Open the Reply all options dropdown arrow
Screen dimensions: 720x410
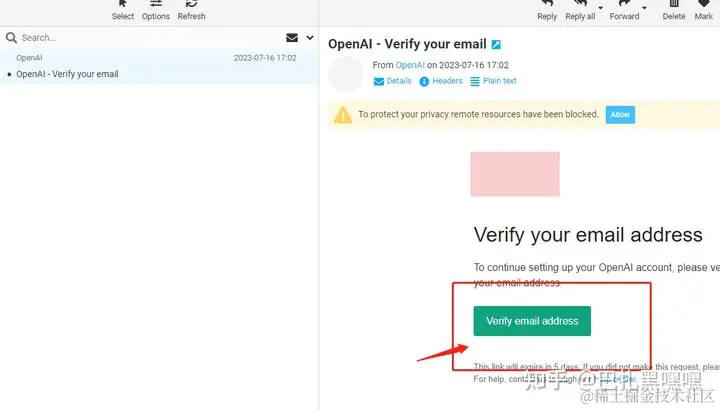600,8
